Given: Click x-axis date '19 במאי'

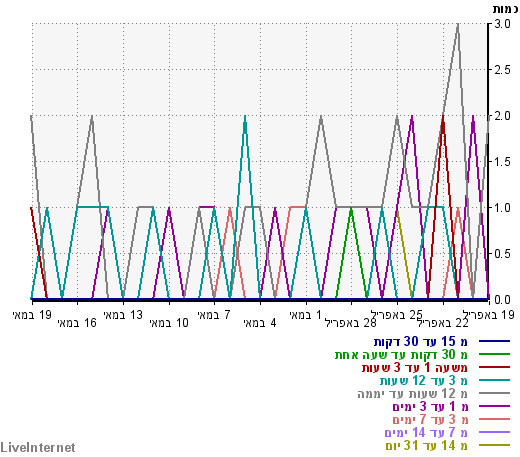Looking at the screenshot, I should pos(32,315).
